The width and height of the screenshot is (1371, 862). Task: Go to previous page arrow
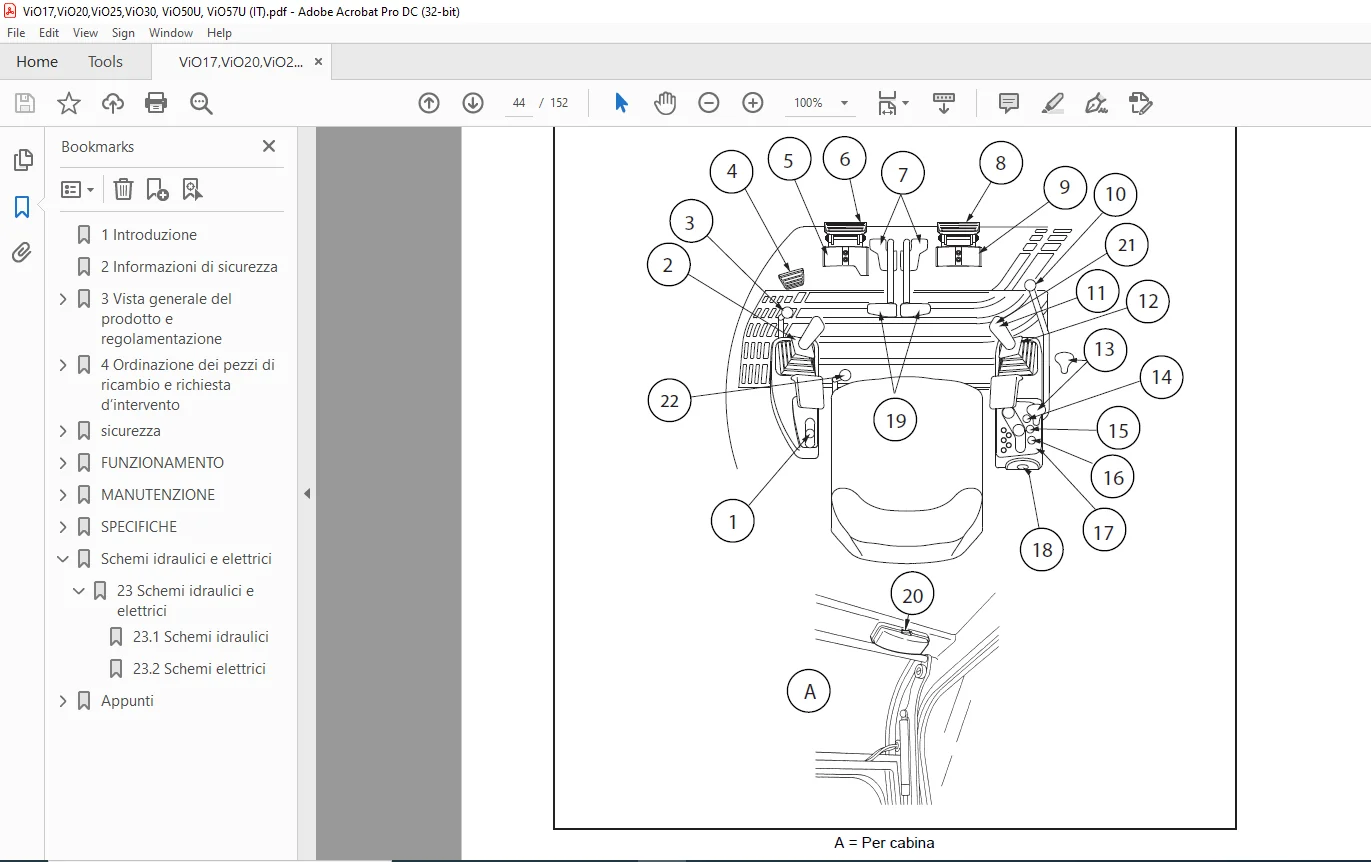pyautogui.click(x=429, y=103)
